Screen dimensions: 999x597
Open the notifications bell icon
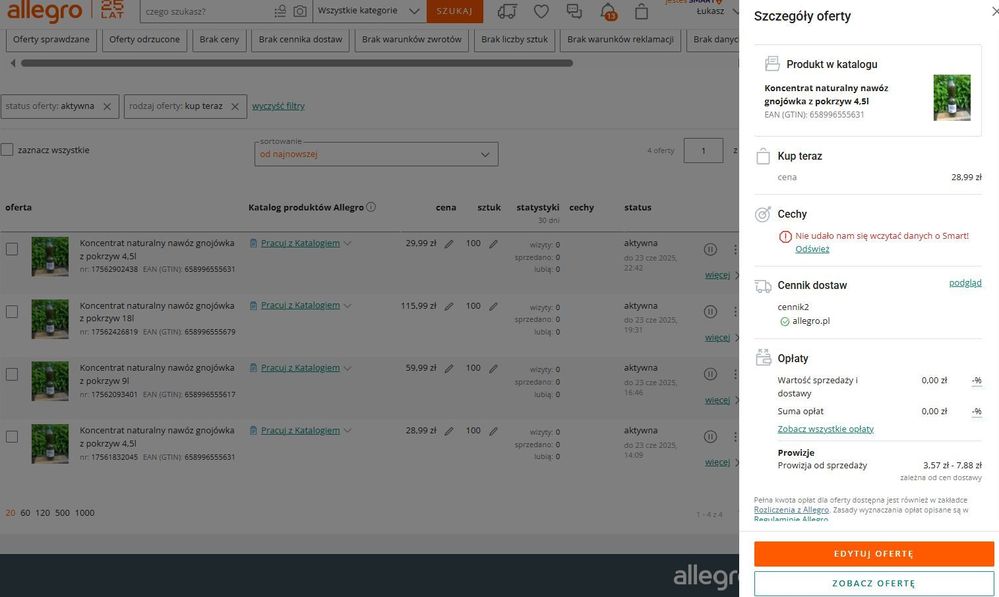click(608, 11)
